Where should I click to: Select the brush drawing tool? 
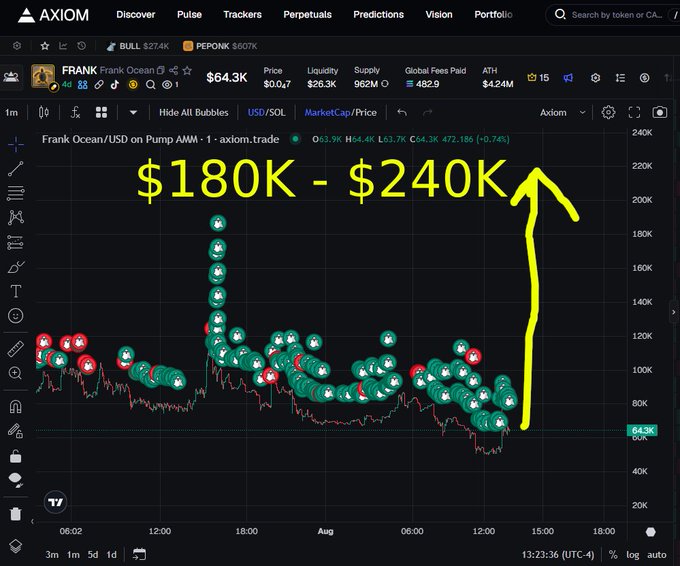(16, 267)
